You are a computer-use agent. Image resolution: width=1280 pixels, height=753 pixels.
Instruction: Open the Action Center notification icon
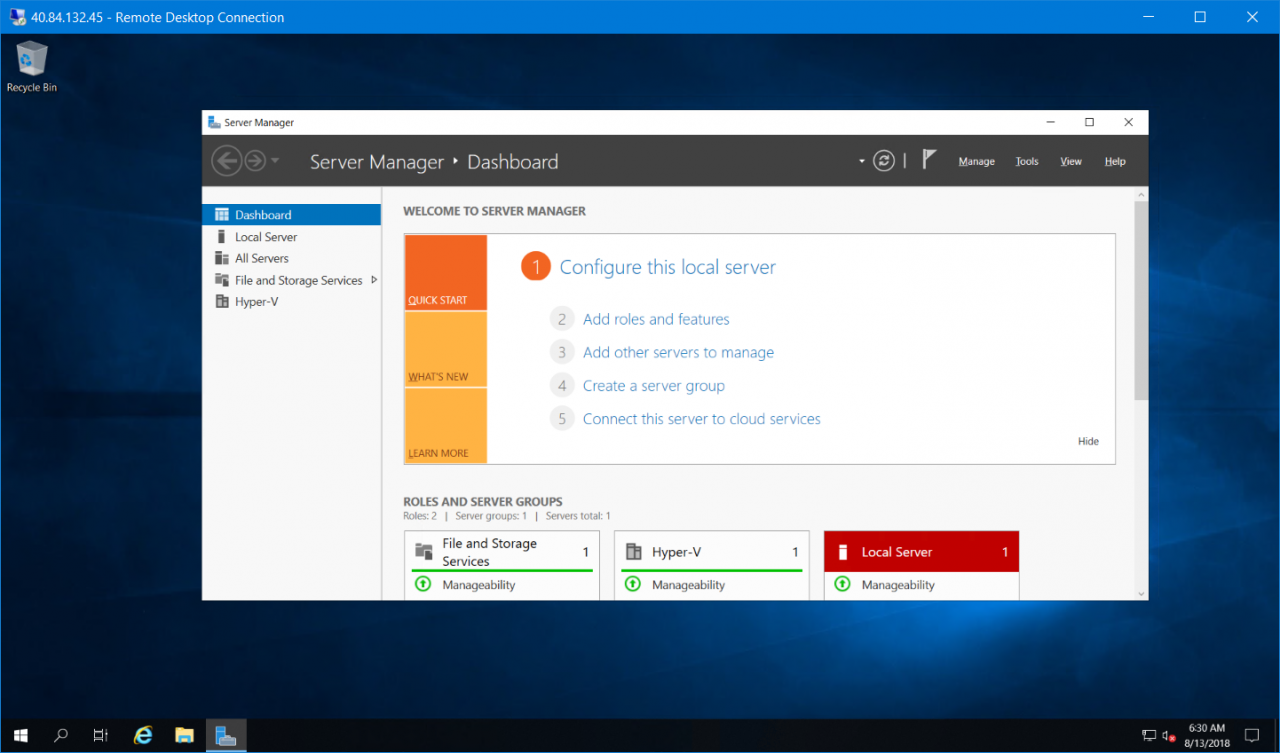1252,735
